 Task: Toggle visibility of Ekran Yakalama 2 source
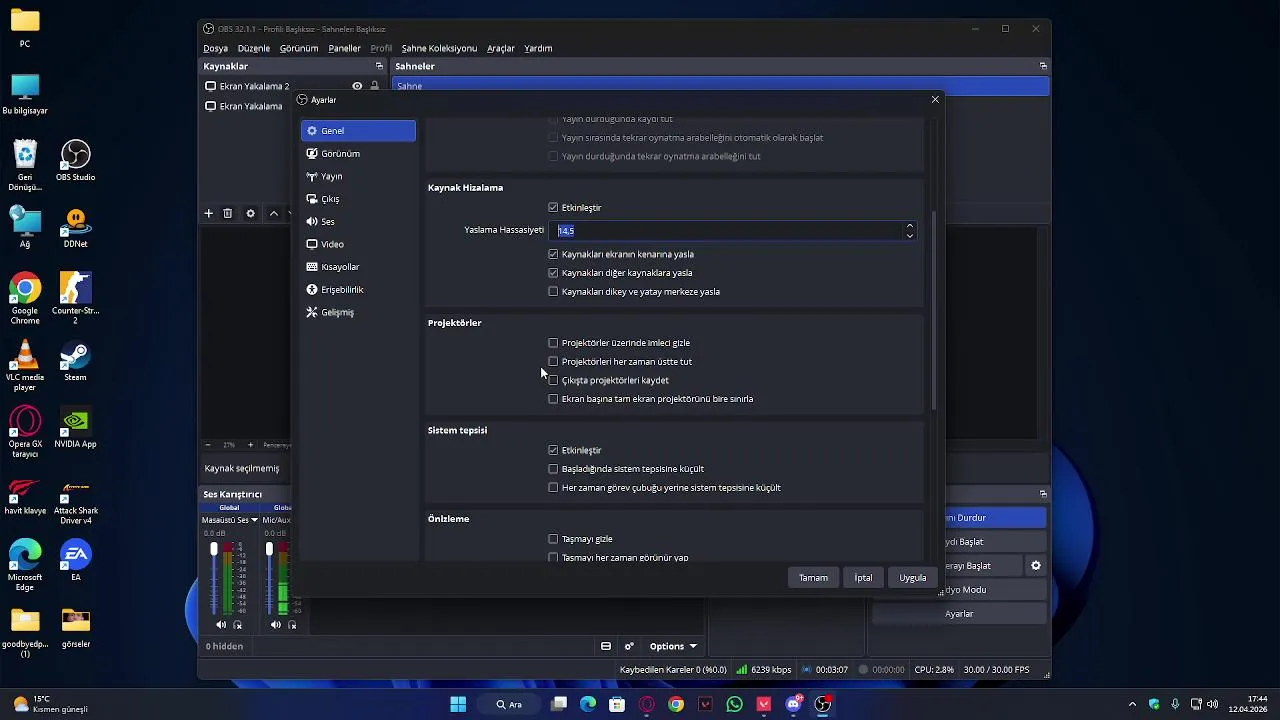click(357, 86)
